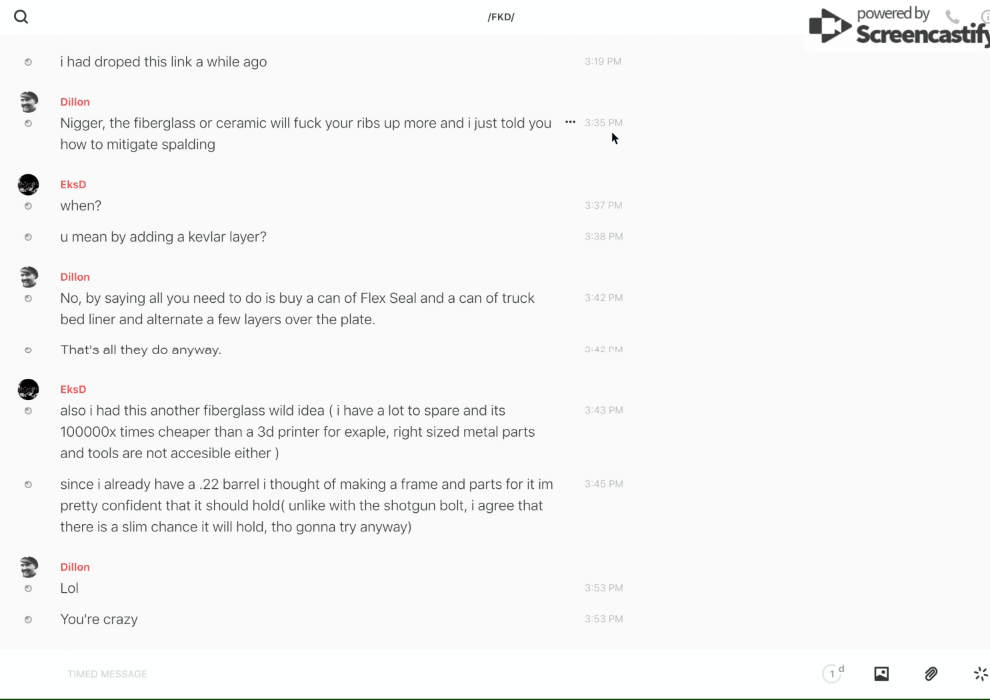Viewport: 990px width, 700px height.
Task: Click the Dillon name above the Flex Seal message
Action: 75,277
